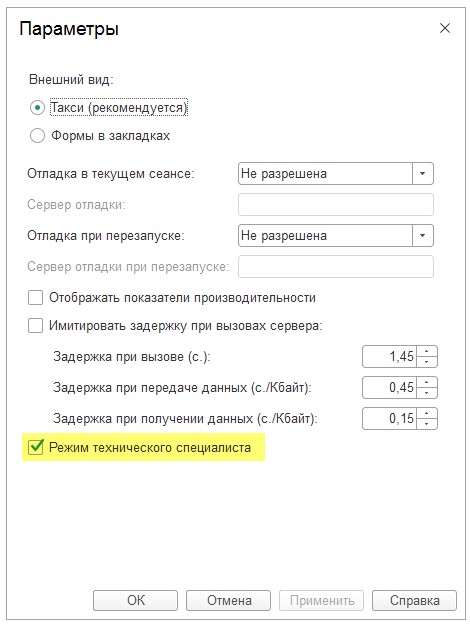Screen dimensions: 470x625
Task: Enable Имитировать задержку при вызовах сервера checkbox
Action: (35, 326)
